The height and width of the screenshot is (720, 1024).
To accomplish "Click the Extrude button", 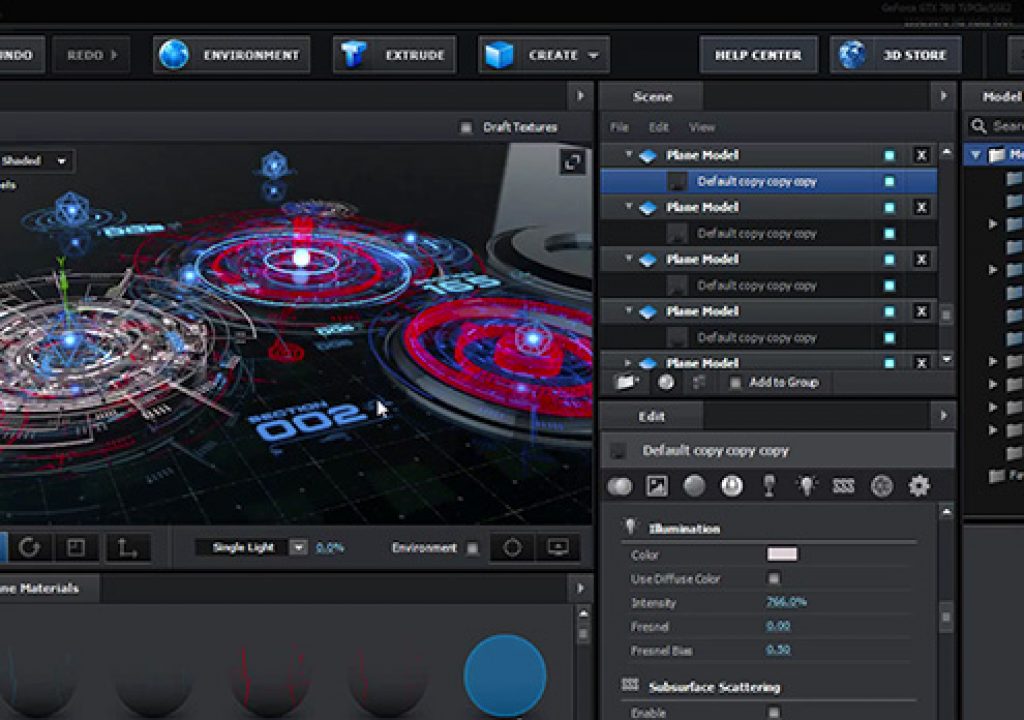I will click(x=394, y=55).
